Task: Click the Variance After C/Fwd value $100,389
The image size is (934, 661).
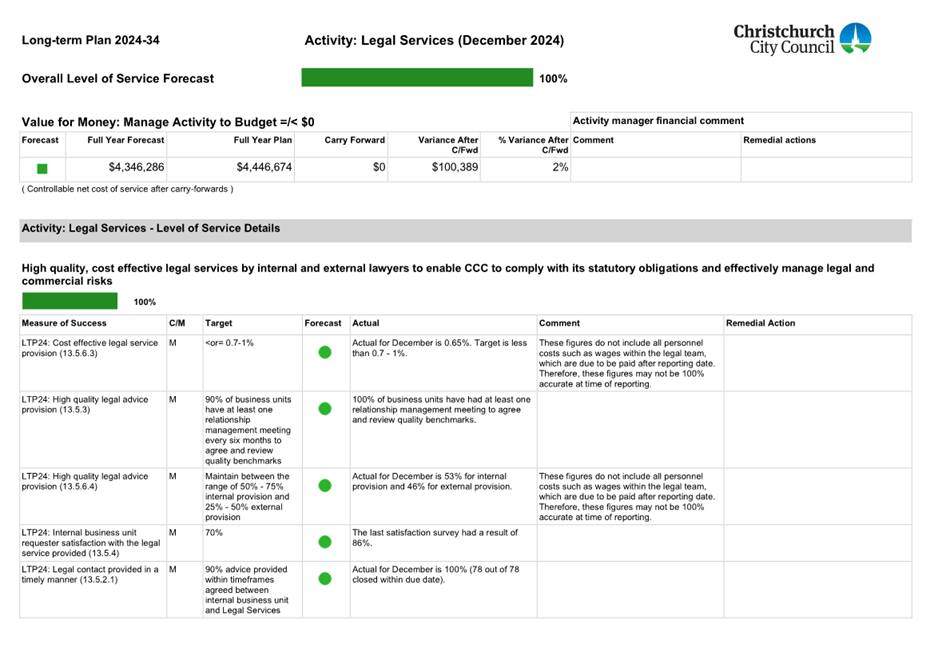Action: click(x=454, y=168)
